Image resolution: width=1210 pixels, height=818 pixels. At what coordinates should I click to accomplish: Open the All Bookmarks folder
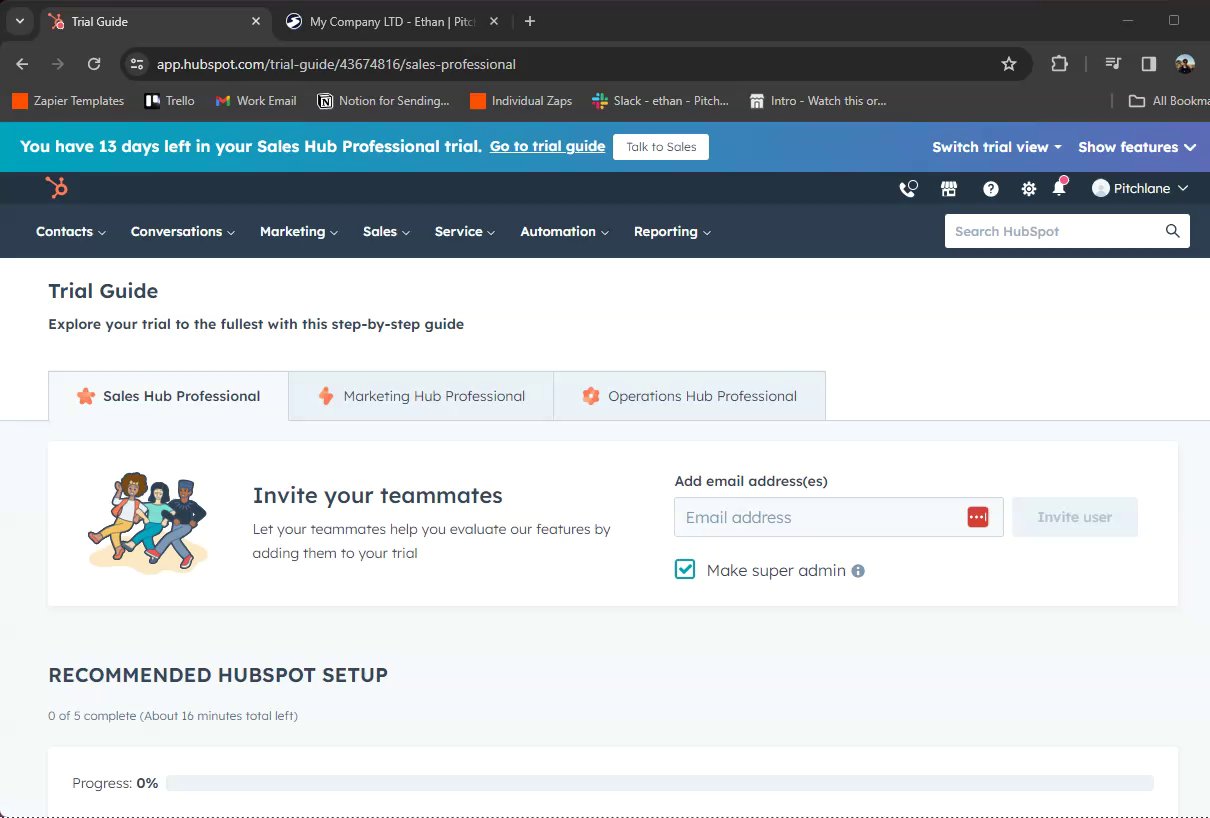click(x=1168, y=101)
